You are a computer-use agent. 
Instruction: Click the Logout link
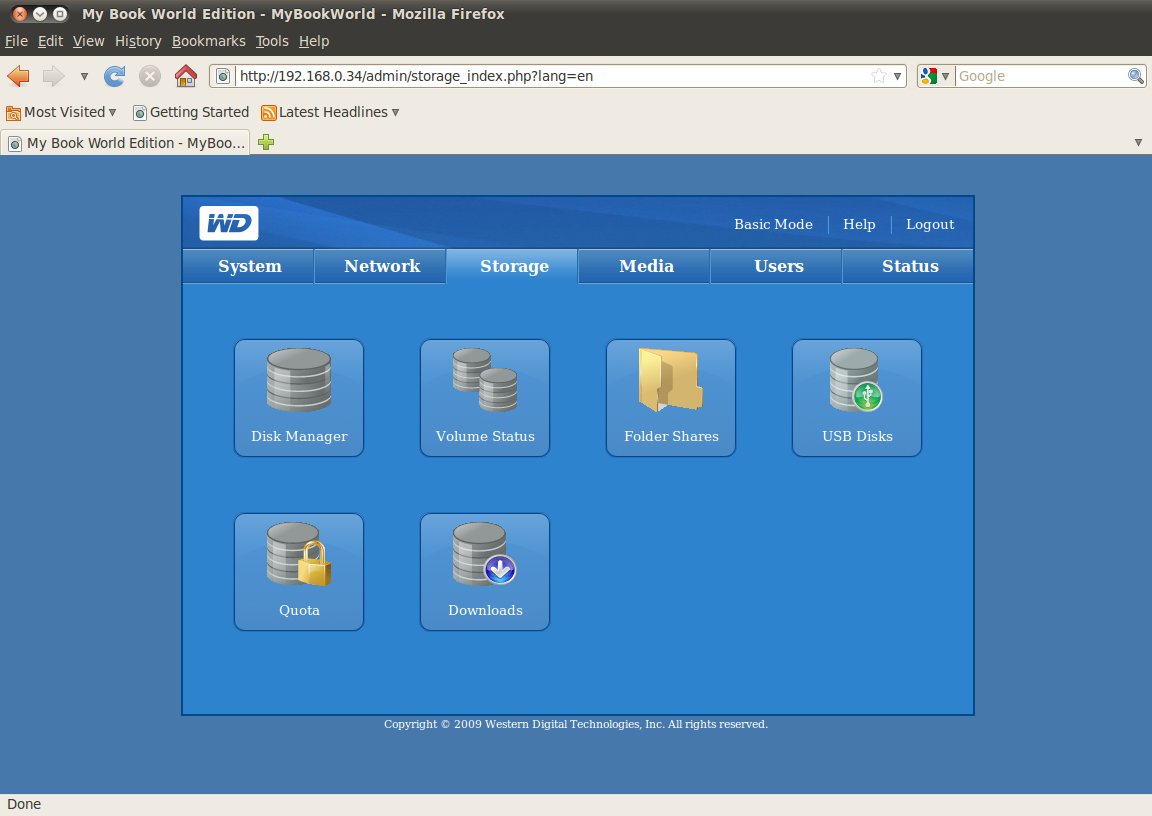(x=930, y=224)
